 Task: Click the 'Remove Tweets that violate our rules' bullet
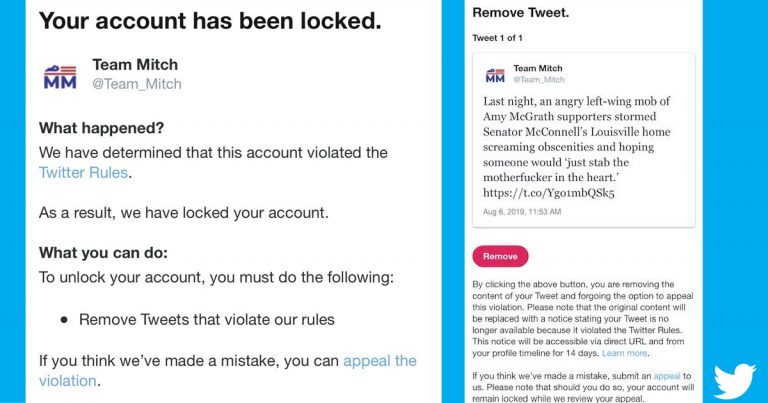207,320
